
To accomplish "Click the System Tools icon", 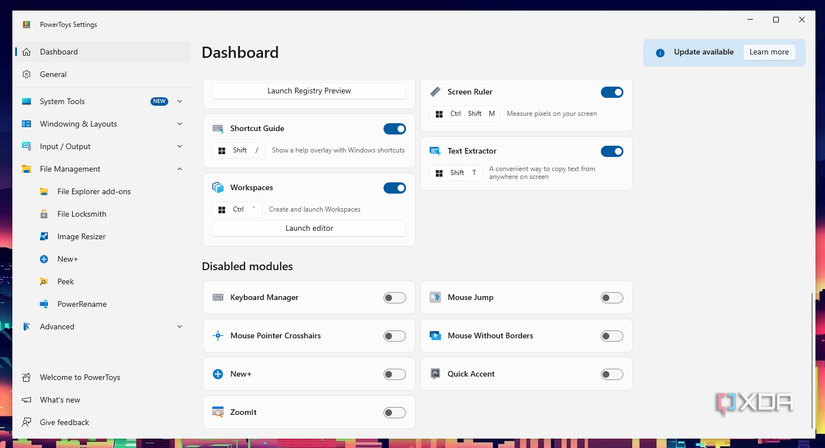I will point(26,102).
